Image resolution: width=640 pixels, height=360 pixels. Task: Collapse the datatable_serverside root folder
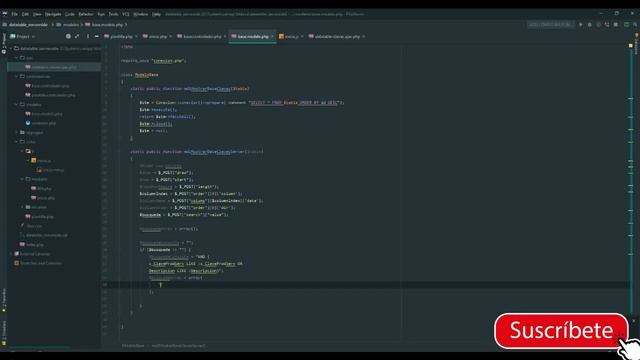pos(11,48)
